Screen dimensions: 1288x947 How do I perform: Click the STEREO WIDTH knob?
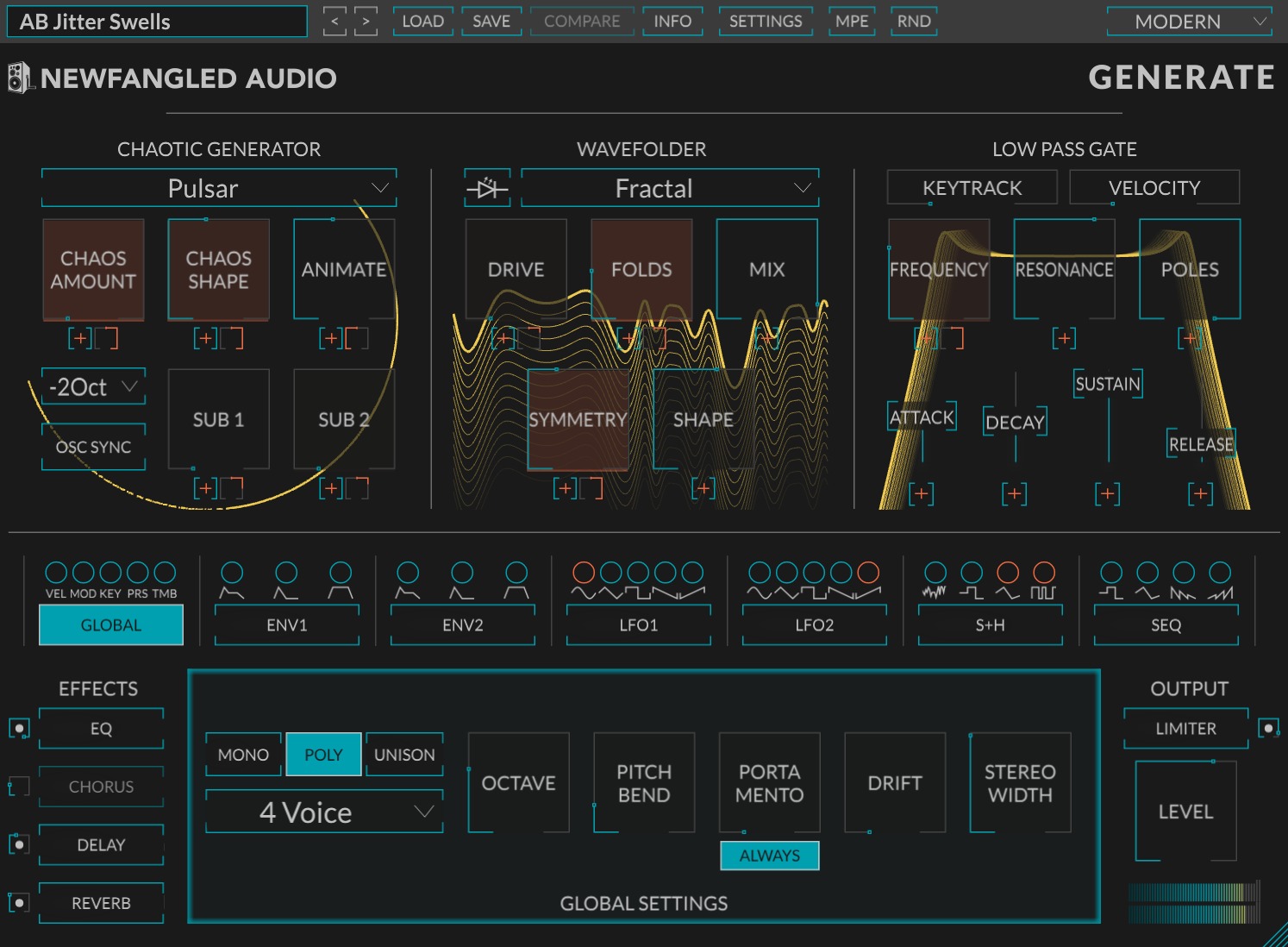[1021, 783]
